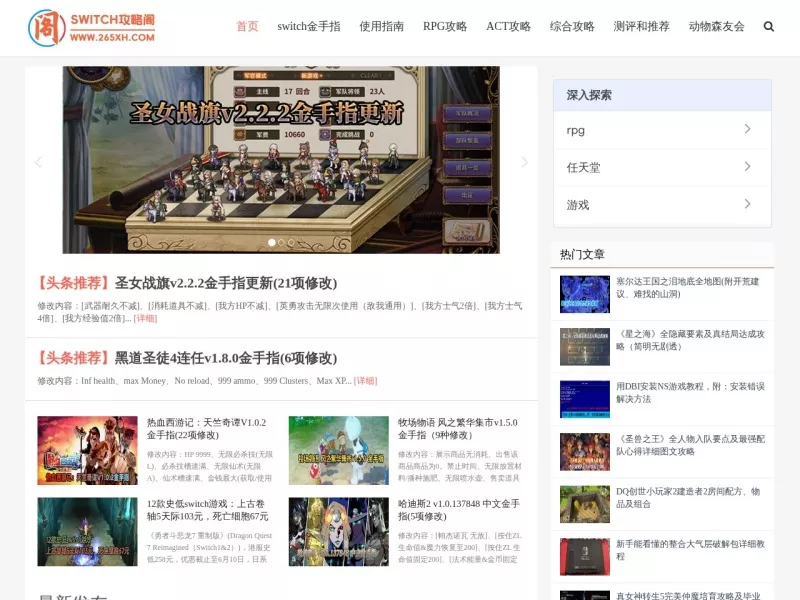Select the second carousel dot indicator

coord(281,242)
